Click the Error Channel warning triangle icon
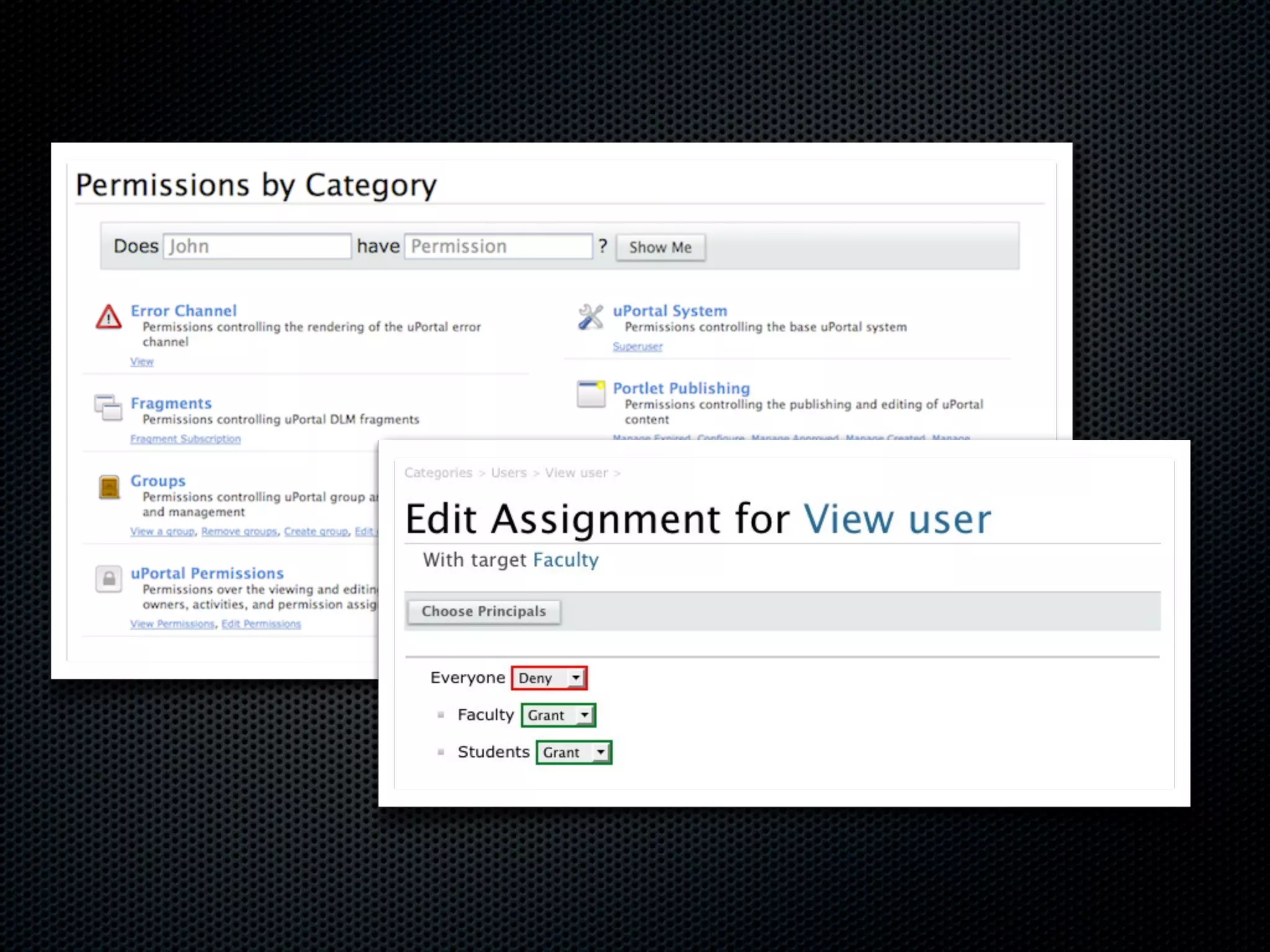Viewport: 1270px width, 952px height. pos(109,317)
